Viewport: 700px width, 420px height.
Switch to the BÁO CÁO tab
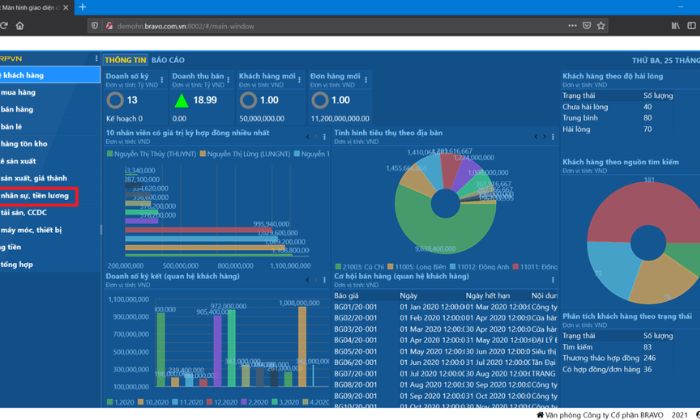click(168, 60)
